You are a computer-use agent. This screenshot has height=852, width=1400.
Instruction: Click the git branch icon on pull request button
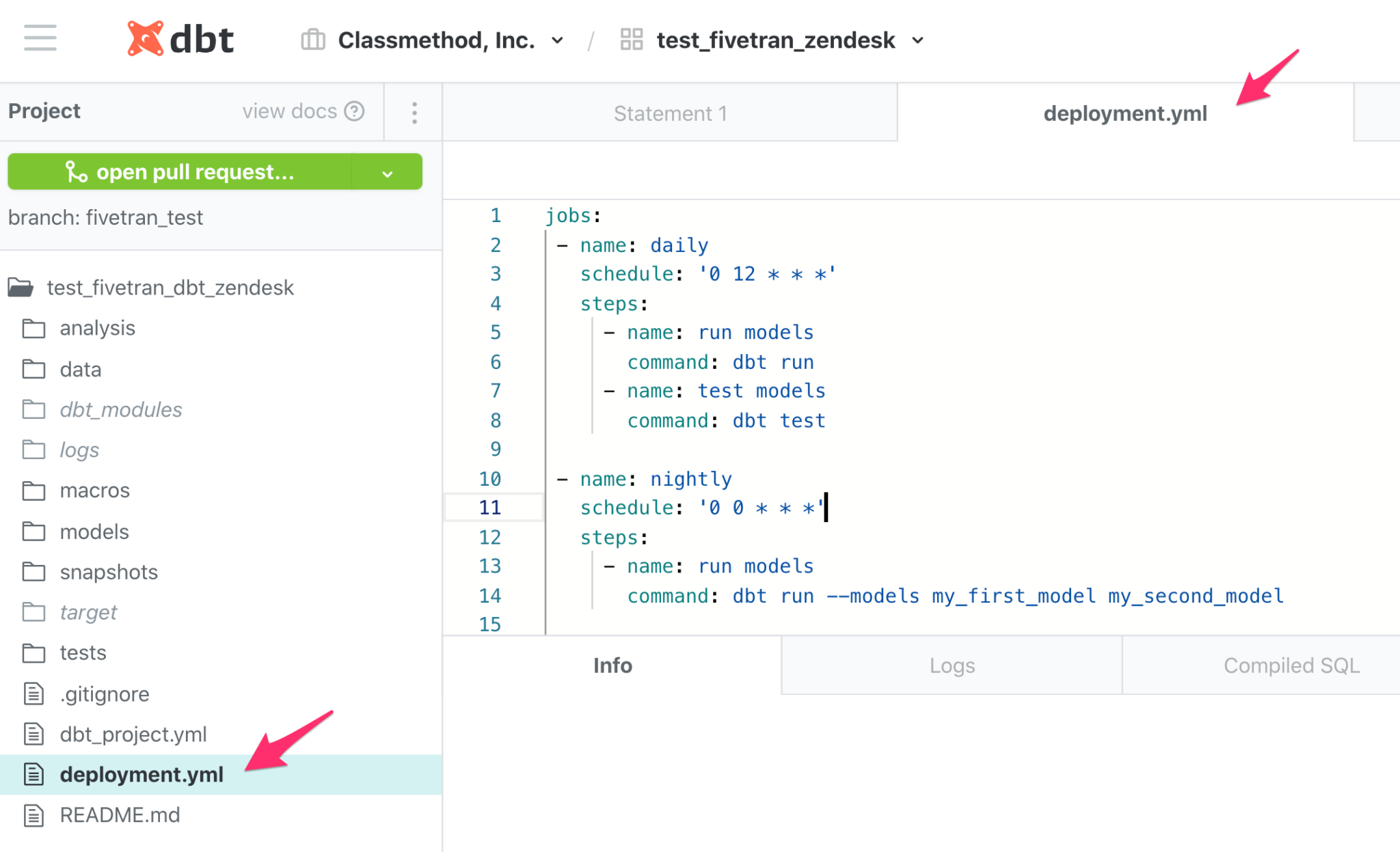click(x=76, y=171)
